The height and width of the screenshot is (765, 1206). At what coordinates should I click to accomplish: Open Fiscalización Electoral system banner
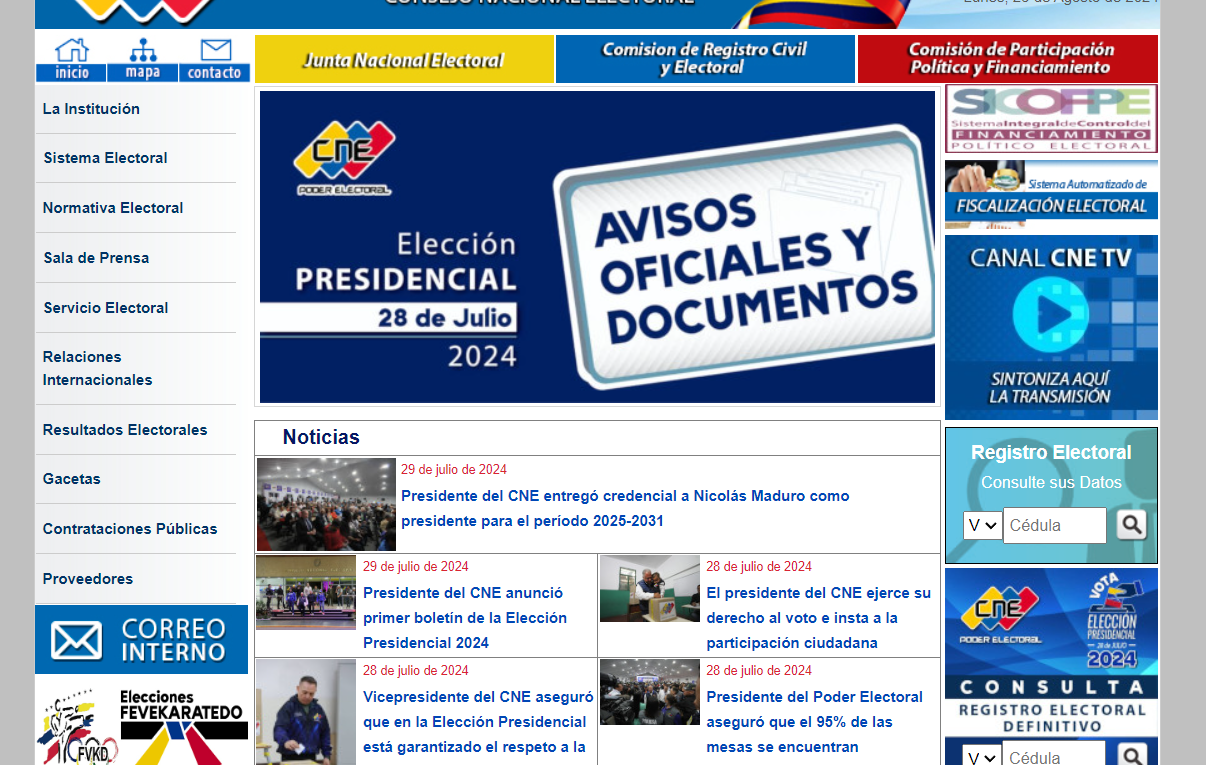point(1051,195)
